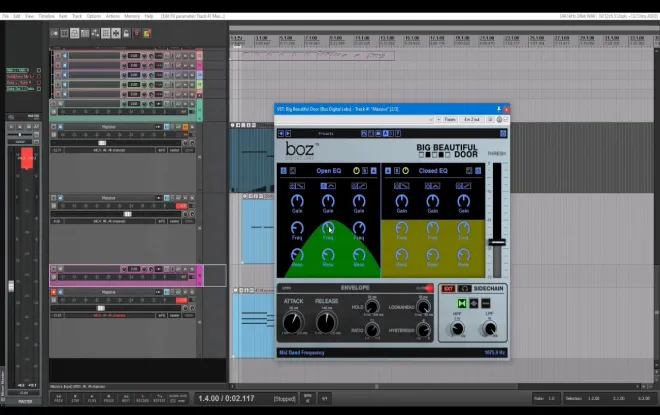Select the dash sidechain mode icon

(485, 303)
